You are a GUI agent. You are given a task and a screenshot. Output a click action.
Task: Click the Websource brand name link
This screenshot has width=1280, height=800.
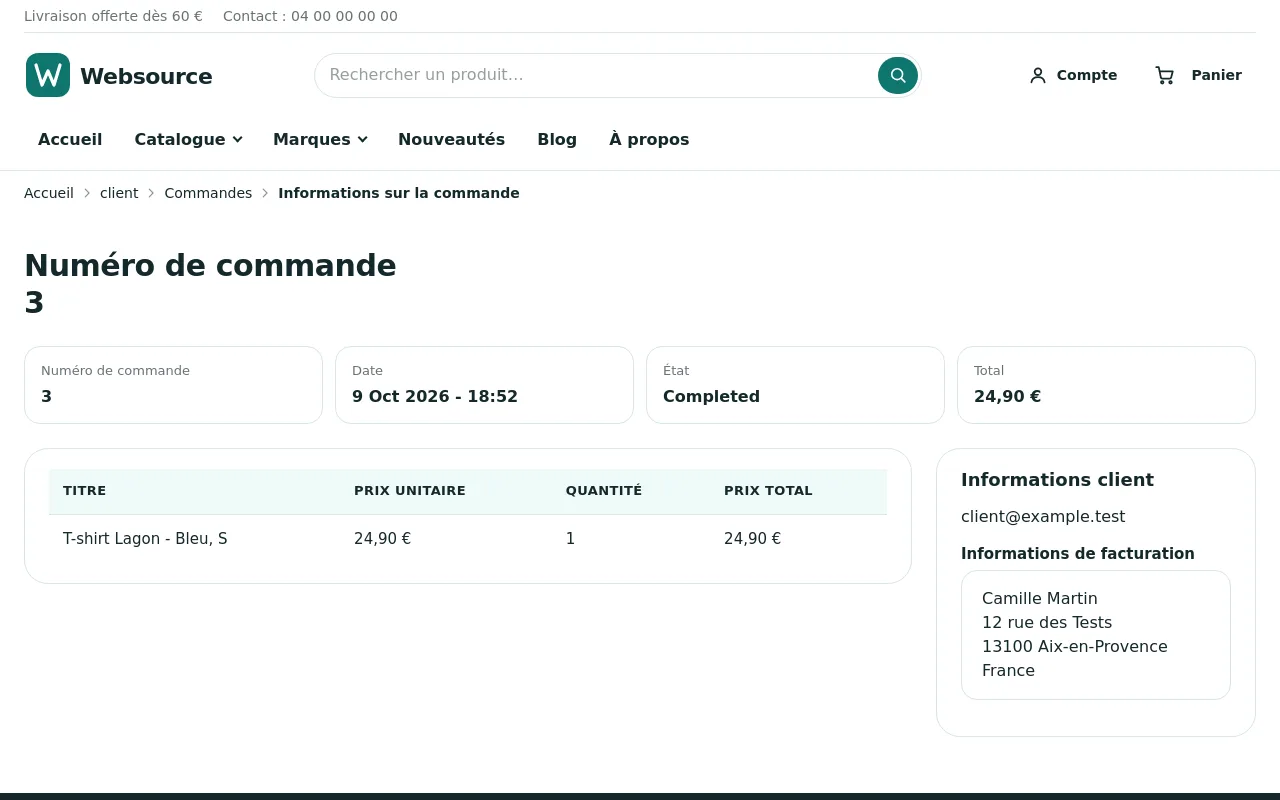coord(146,76)
